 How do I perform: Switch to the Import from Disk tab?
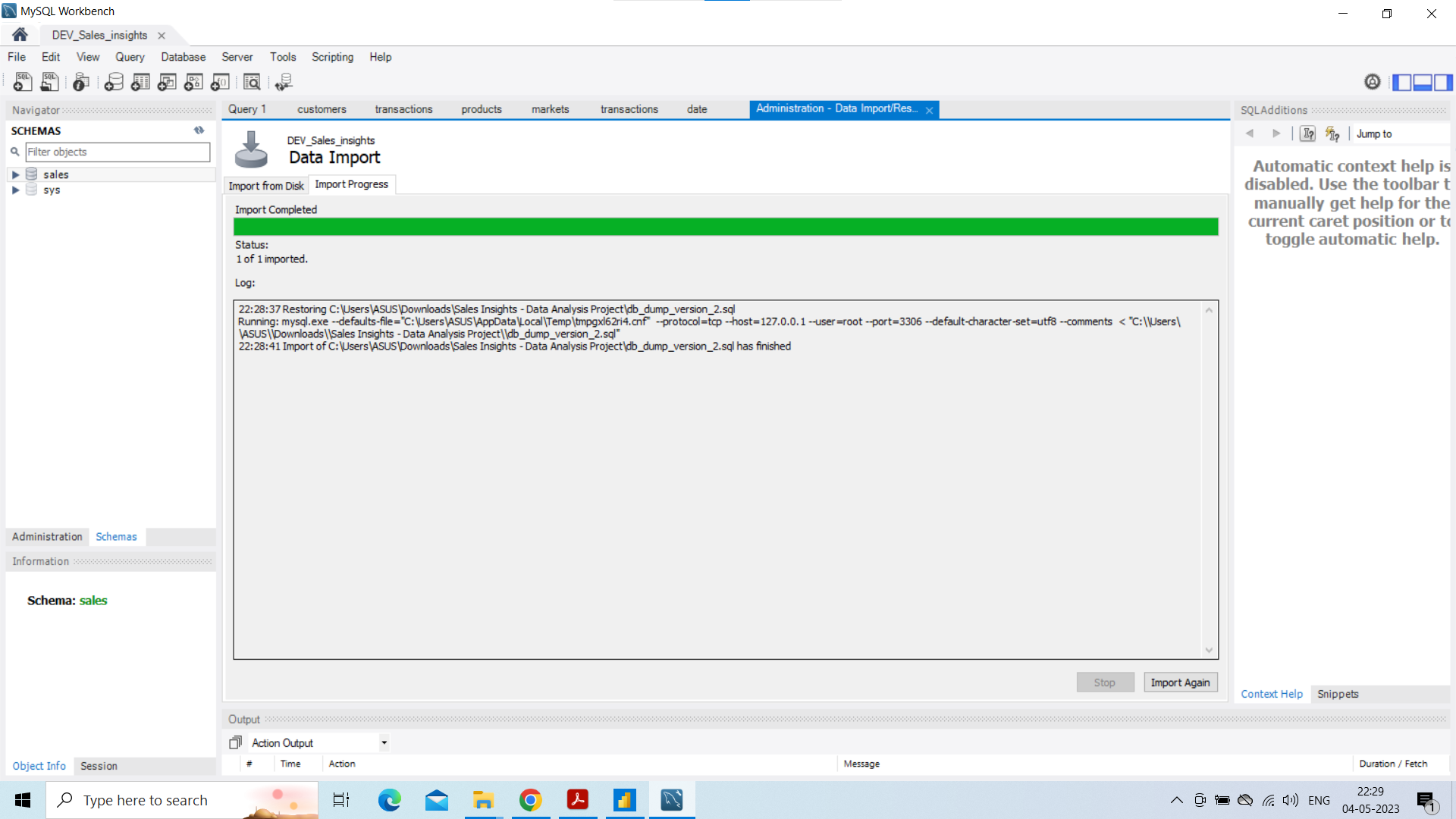point(265,185)
